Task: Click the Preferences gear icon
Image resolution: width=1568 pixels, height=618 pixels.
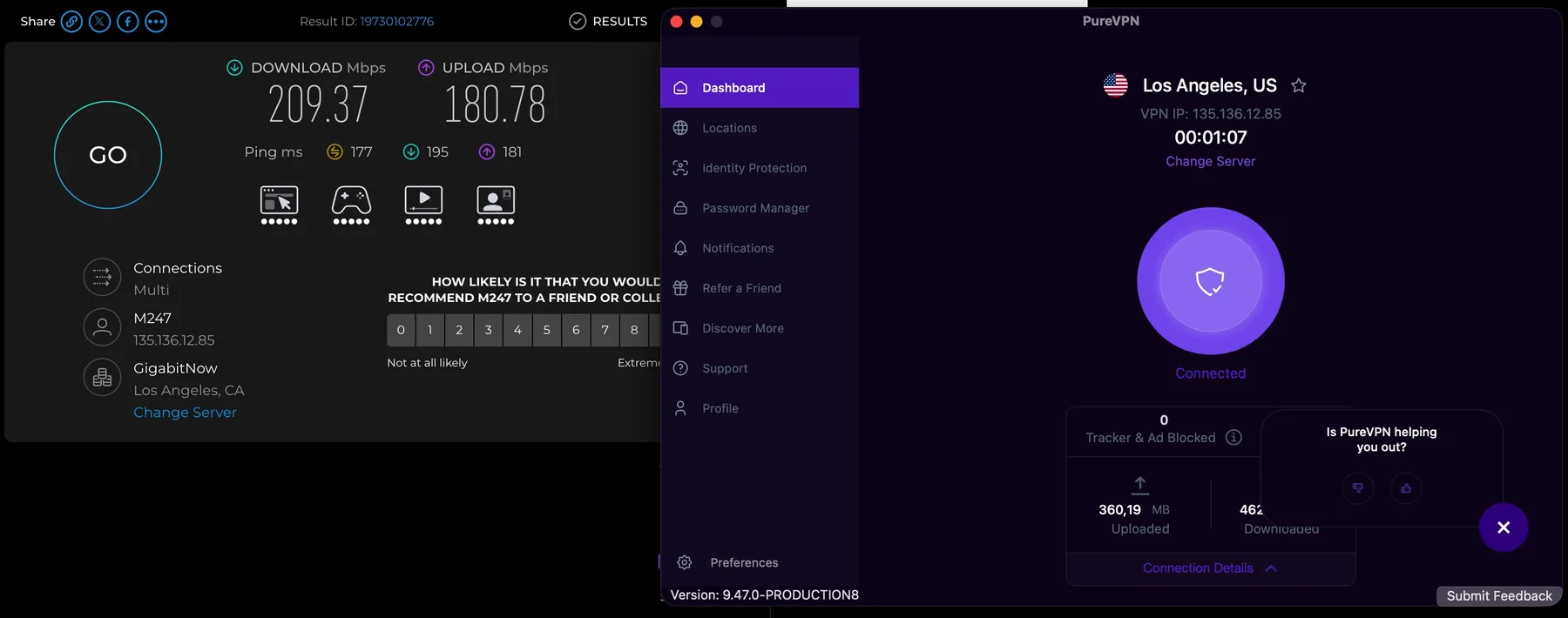Action: pos(685,562)
